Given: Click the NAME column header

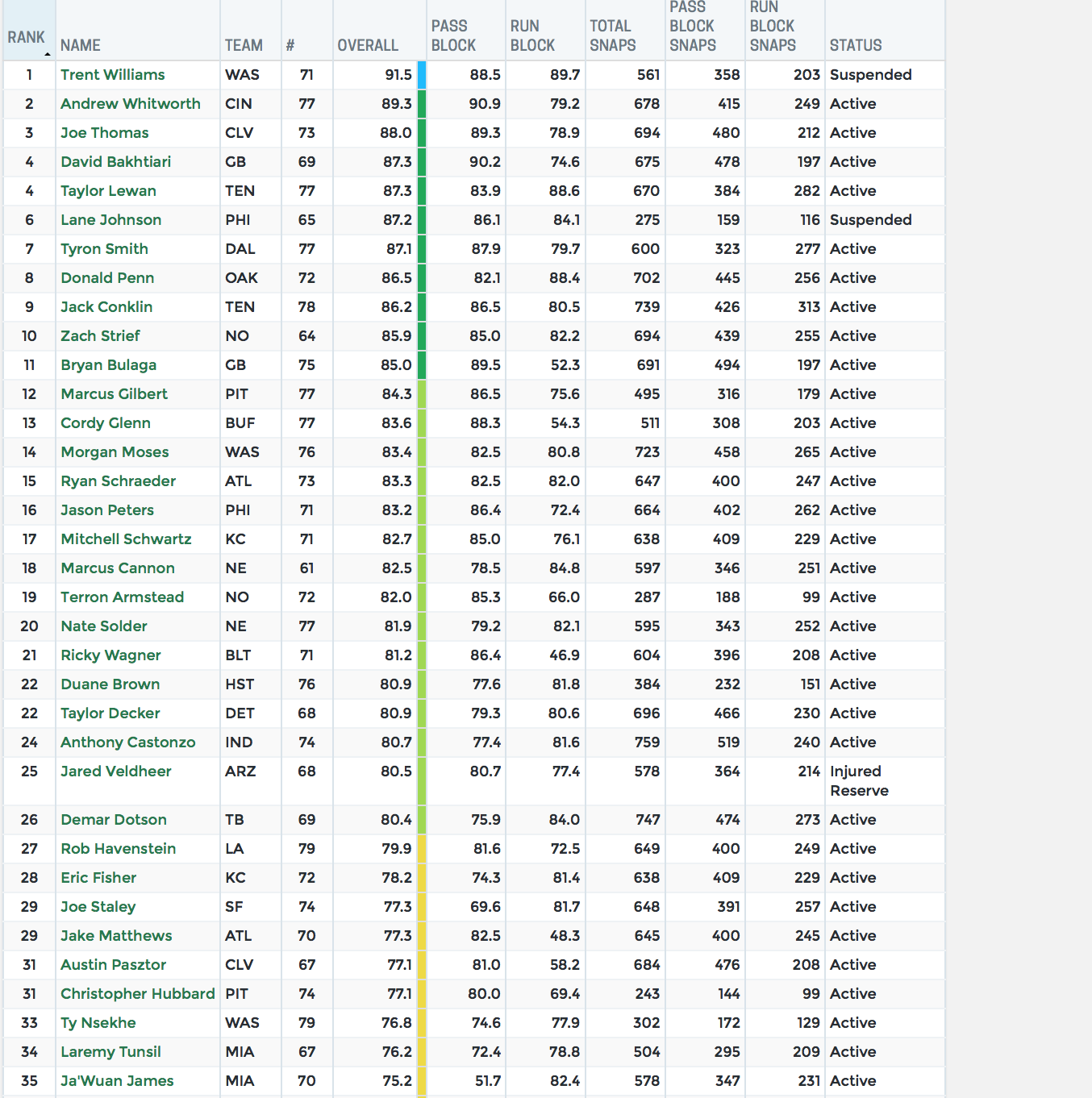Looking at the screenshot, I should (x=81, y=46).
